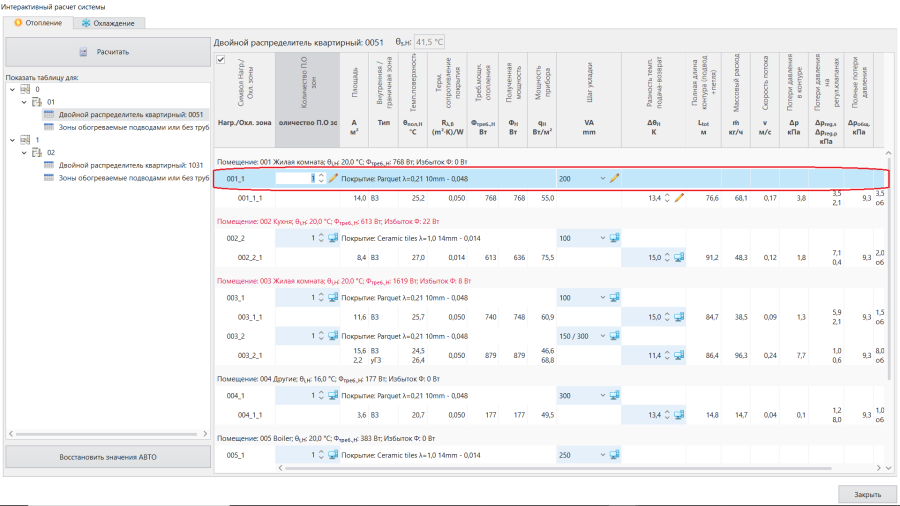Click the monitor icon by 003_2_1 value 11,4
900x506 pixels.
click(x=679, y=356)
